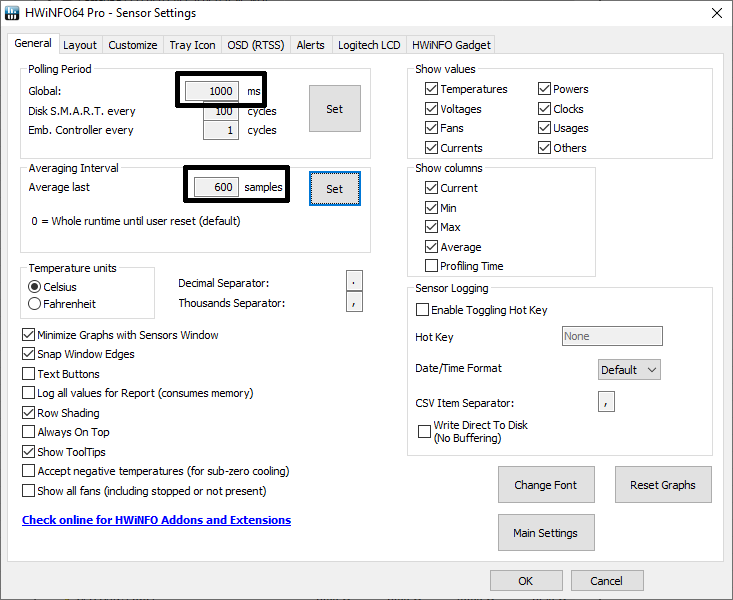Click the Emb. Controller cycles field
The image size is (733, 600).
(221, 130)
